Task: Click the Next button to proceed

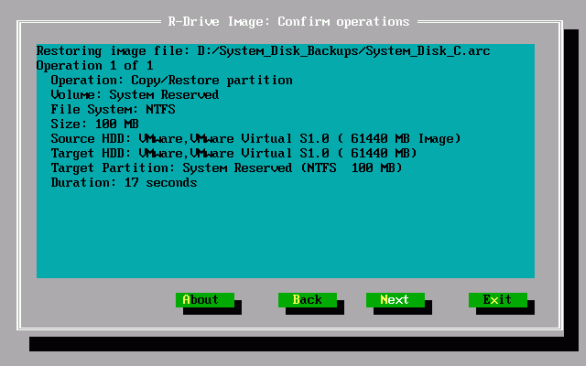Action: 395,300
